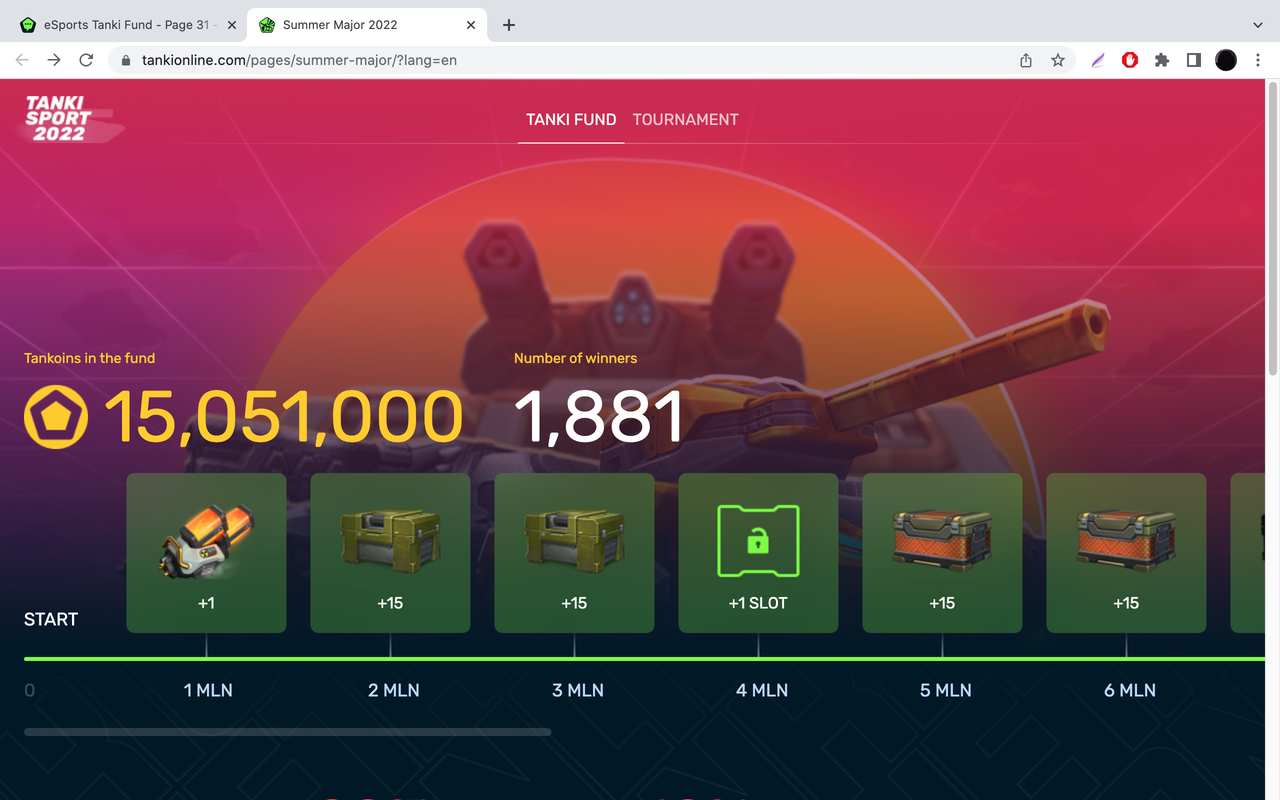Select the 2 MLN green container card
Viewport: 1280px width, 800px height.
coord(390,553)
